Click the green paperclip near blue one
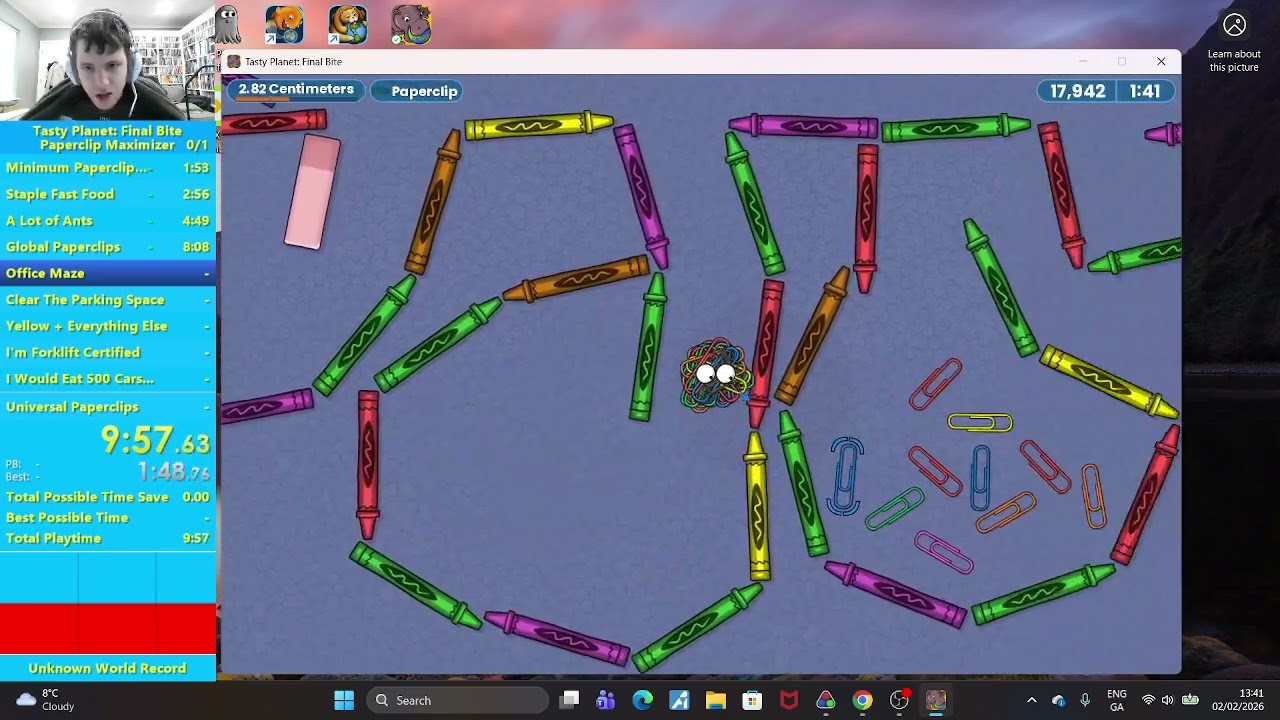This screenshot has width=1280, height=720. point(895,509)
